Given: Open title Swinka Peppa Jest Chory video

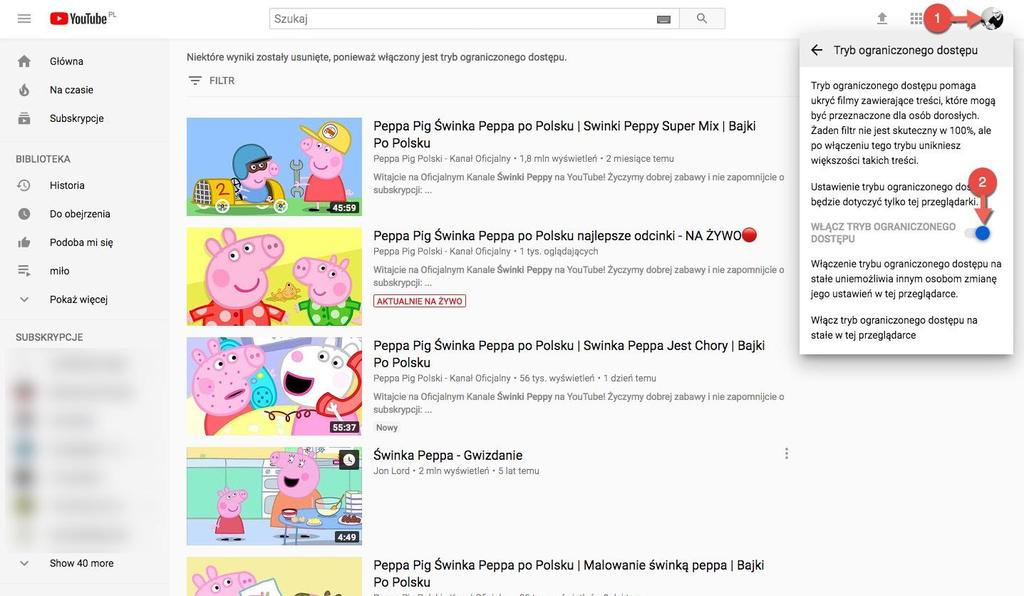Looking at the screenshot, I should pos(569,354).
